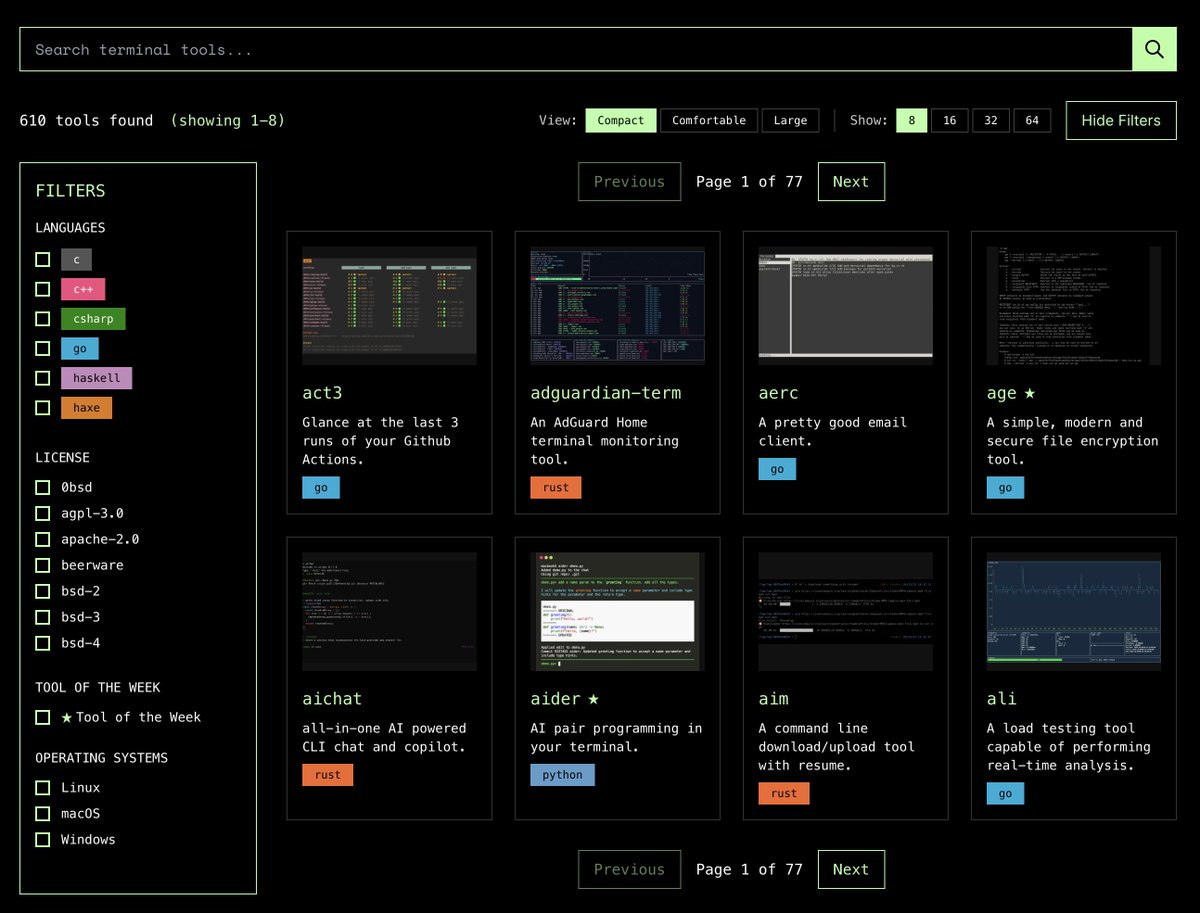Click the star next to age title
This screenshot has height=913, width=1200.
coord(1030,393)
